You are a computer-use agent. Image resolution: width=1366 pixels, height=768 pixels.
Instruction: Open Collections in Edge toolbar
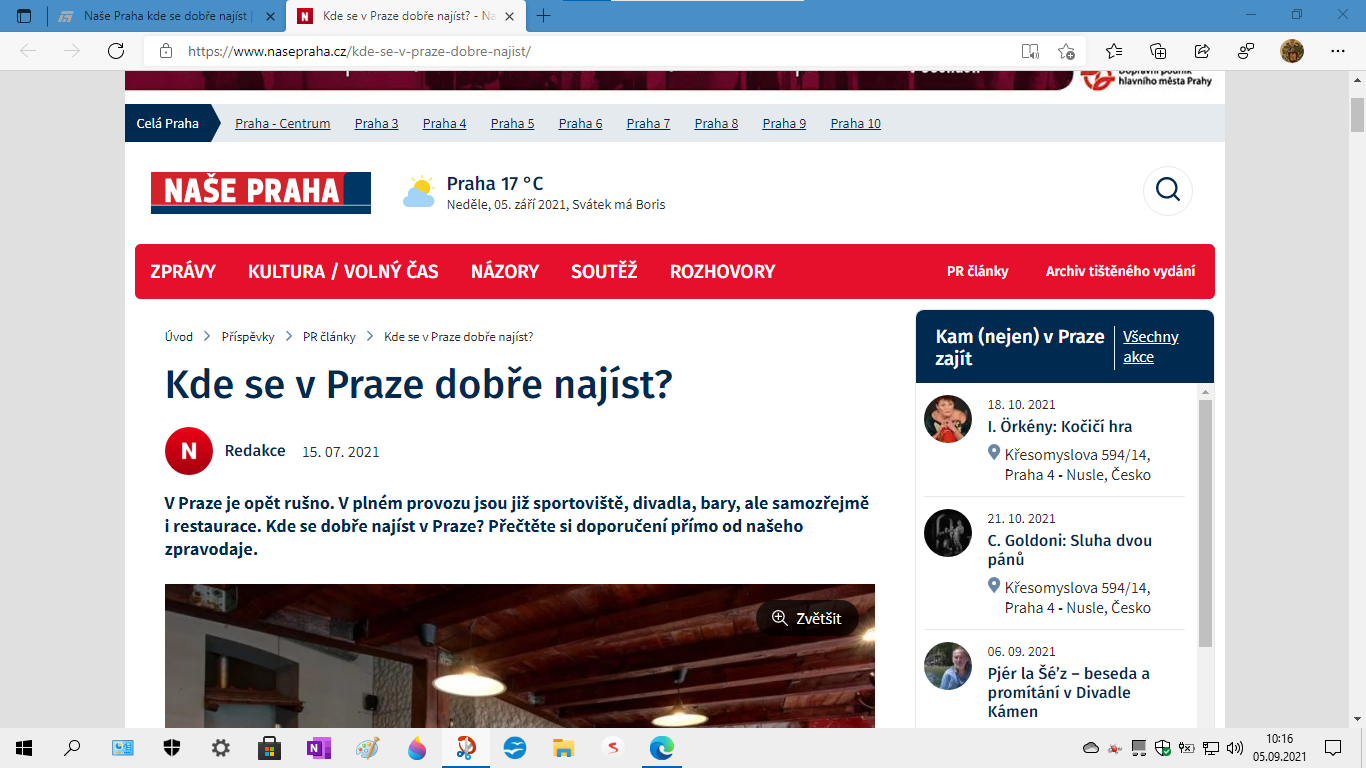tap(1159, 50)
